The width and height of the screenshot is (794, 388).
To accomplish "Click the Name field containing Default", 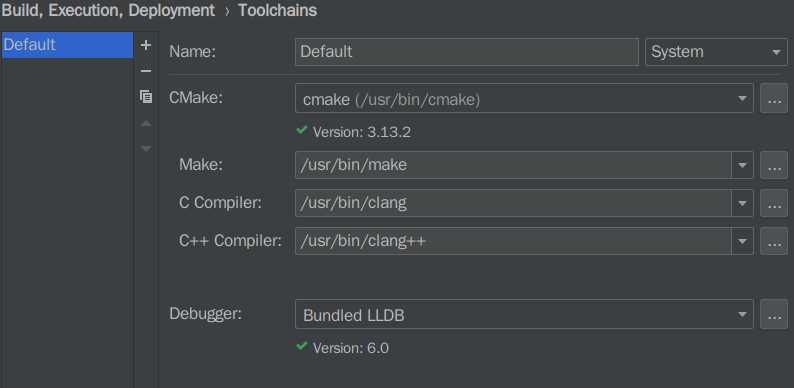I will point(466,52).
